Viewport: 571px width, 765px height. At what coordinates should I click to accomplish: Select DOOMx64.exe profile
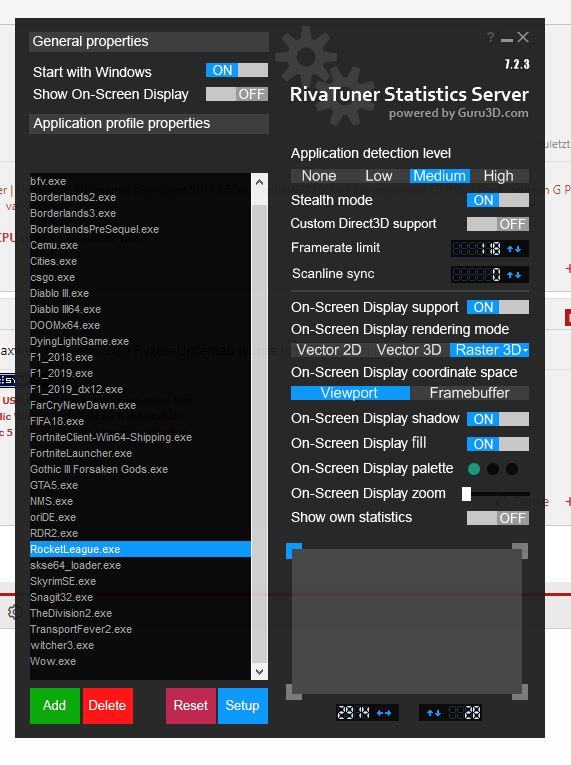click(141, 325)
